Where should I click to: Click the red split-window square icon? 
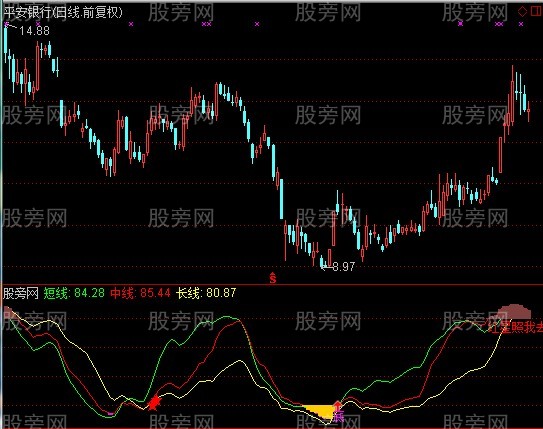coord(535,12)
